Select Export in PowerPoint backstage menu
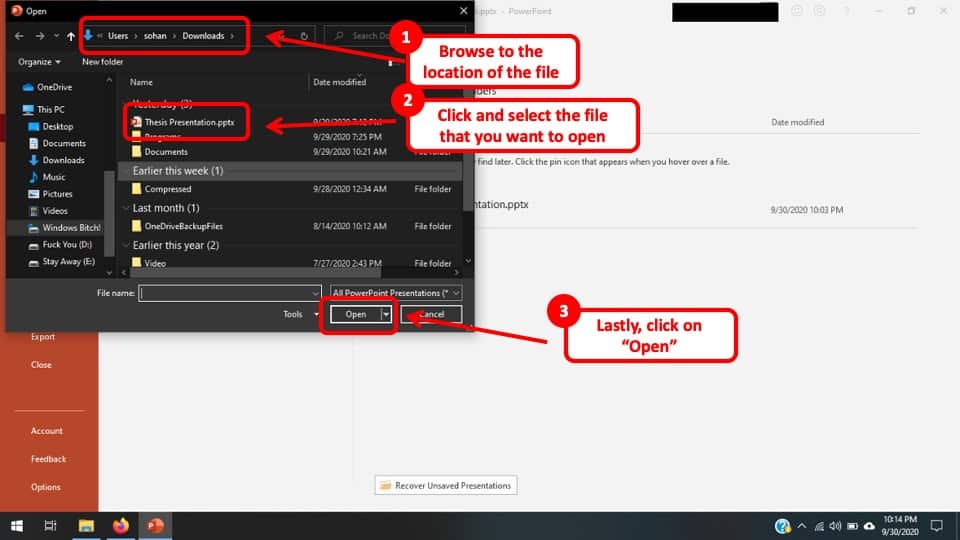Image resolution: width=960 pixels, height=540 pixels. tap(43, 337)
